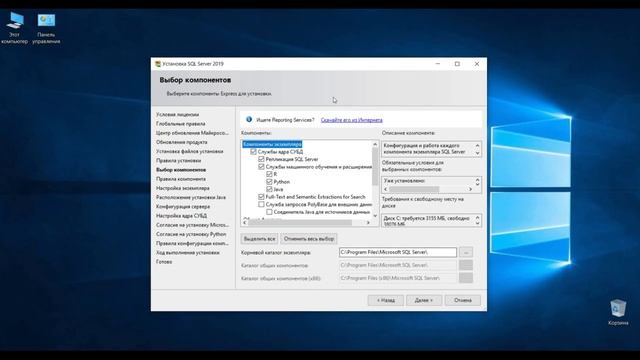The image size is (640, 360).
Task: Uncheck the Python component checkbox
Action: [x=269, y=182]
